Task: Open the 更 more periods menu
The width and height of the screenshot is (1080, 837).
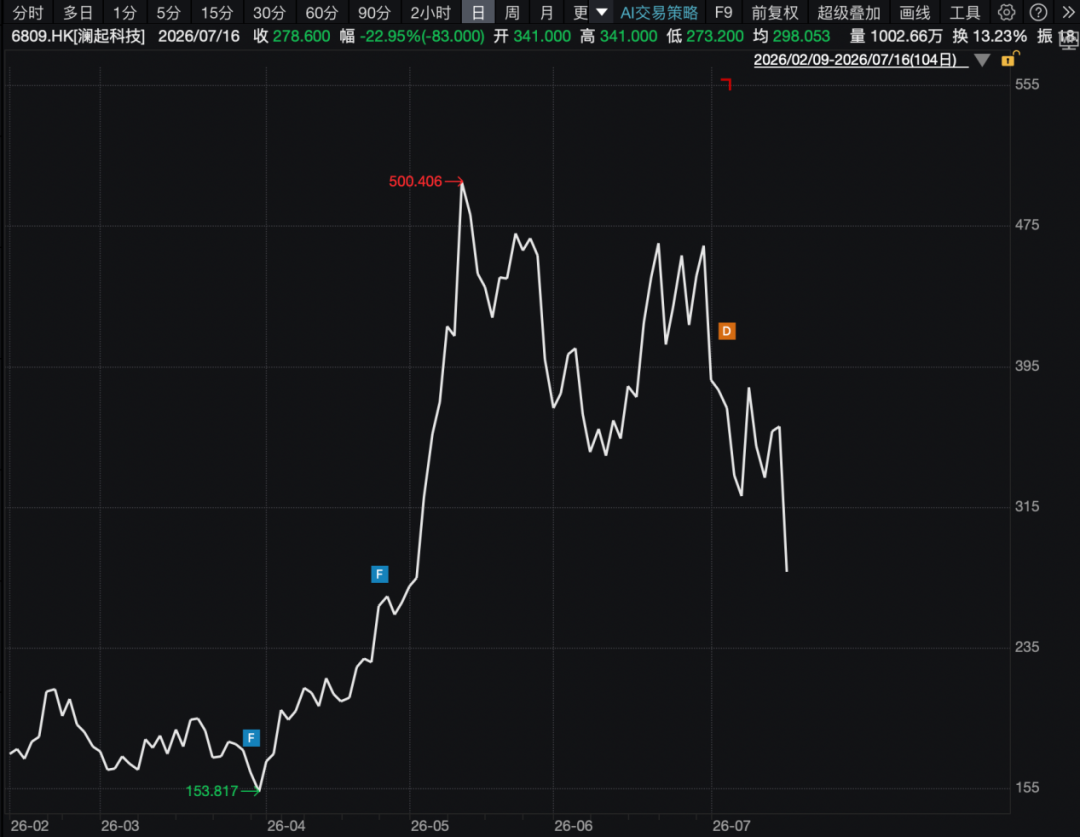Action: point(581,12)
